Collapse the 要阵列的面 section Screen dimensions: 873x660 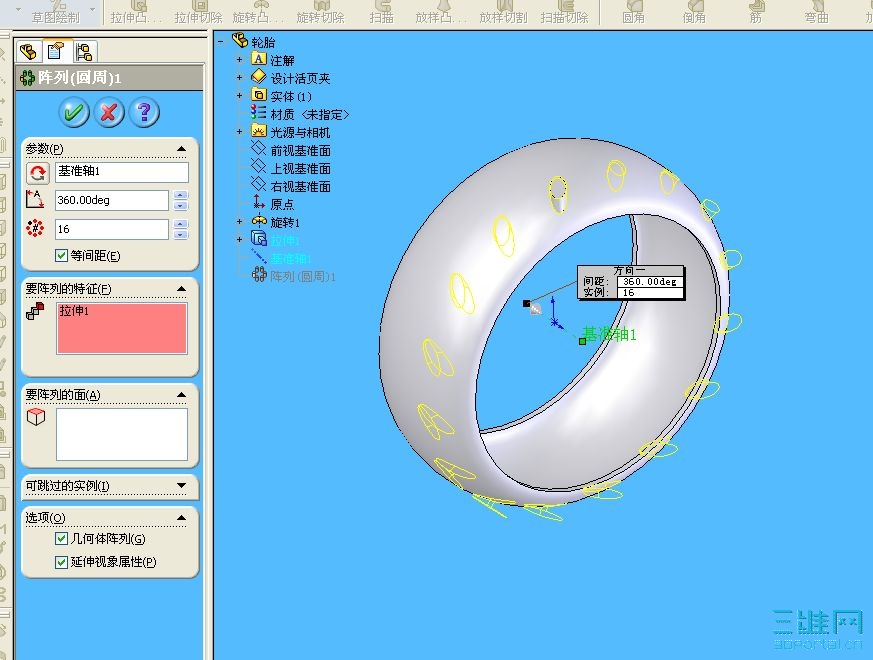tap(181, 395)
